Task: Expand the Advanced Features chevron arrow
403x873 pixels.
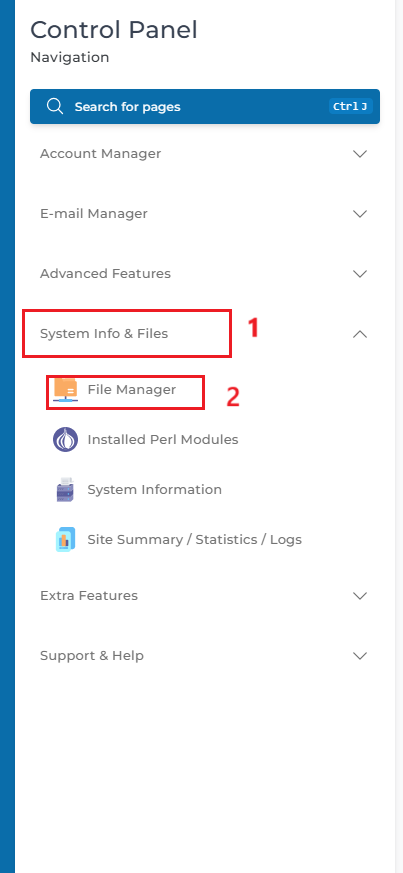Action: 360,274
